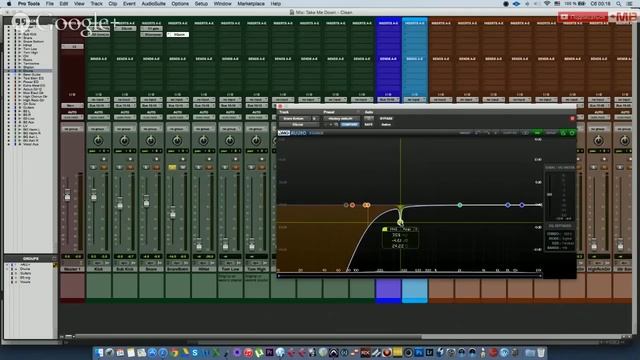
Task: Solo the Snare track
Action: [x=146, y=167]
